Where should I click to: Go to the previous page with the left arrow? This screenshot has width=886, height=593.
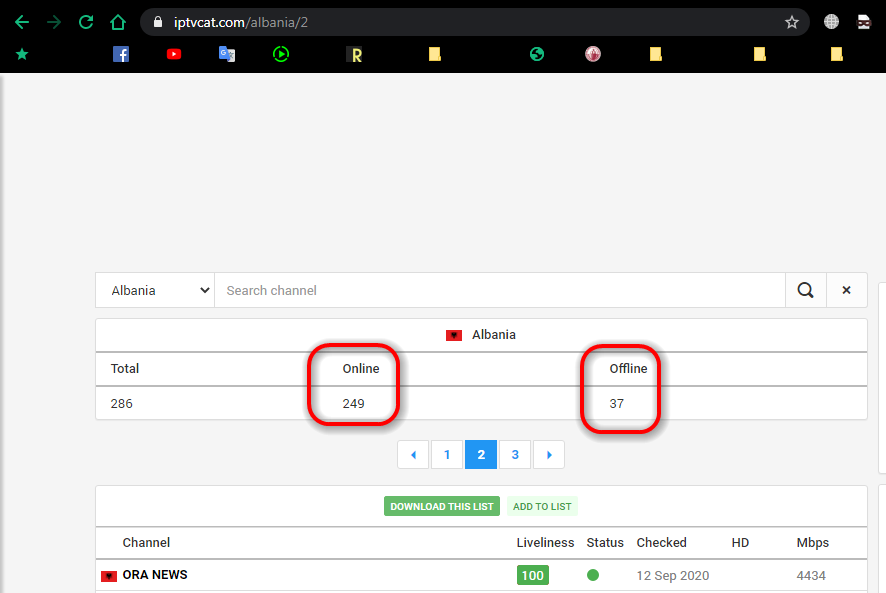click(x=413, y=454)
